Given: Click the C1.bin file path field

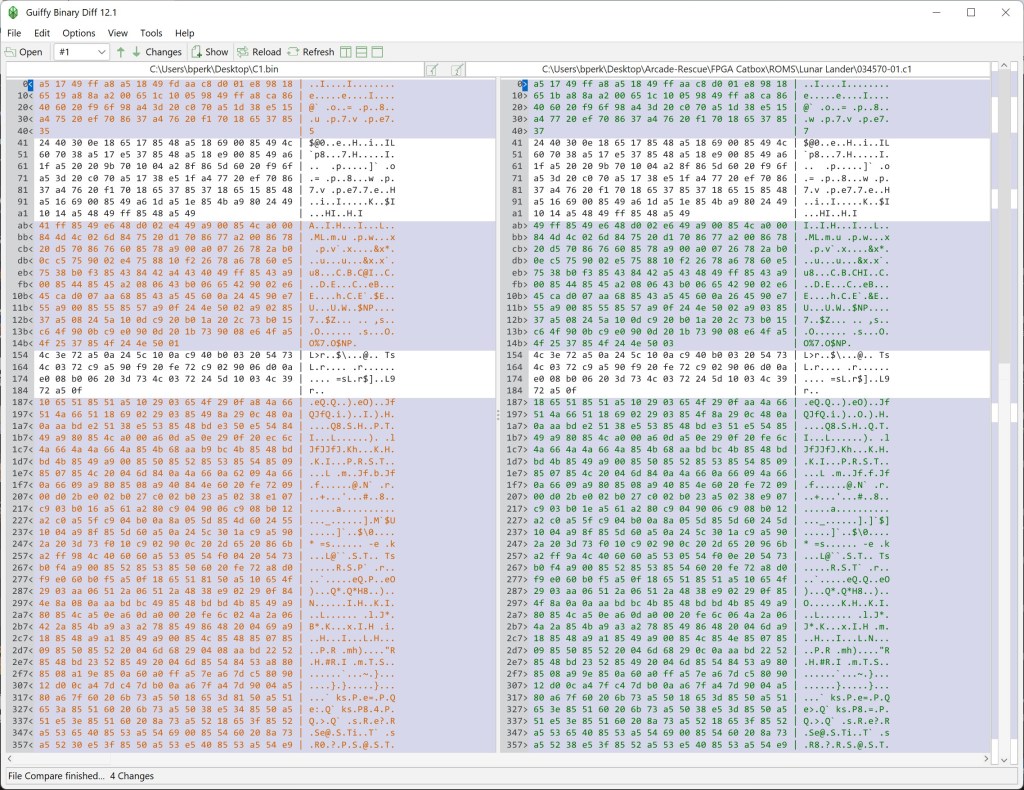Looking at the screenshot, I should tap(215, 69).
